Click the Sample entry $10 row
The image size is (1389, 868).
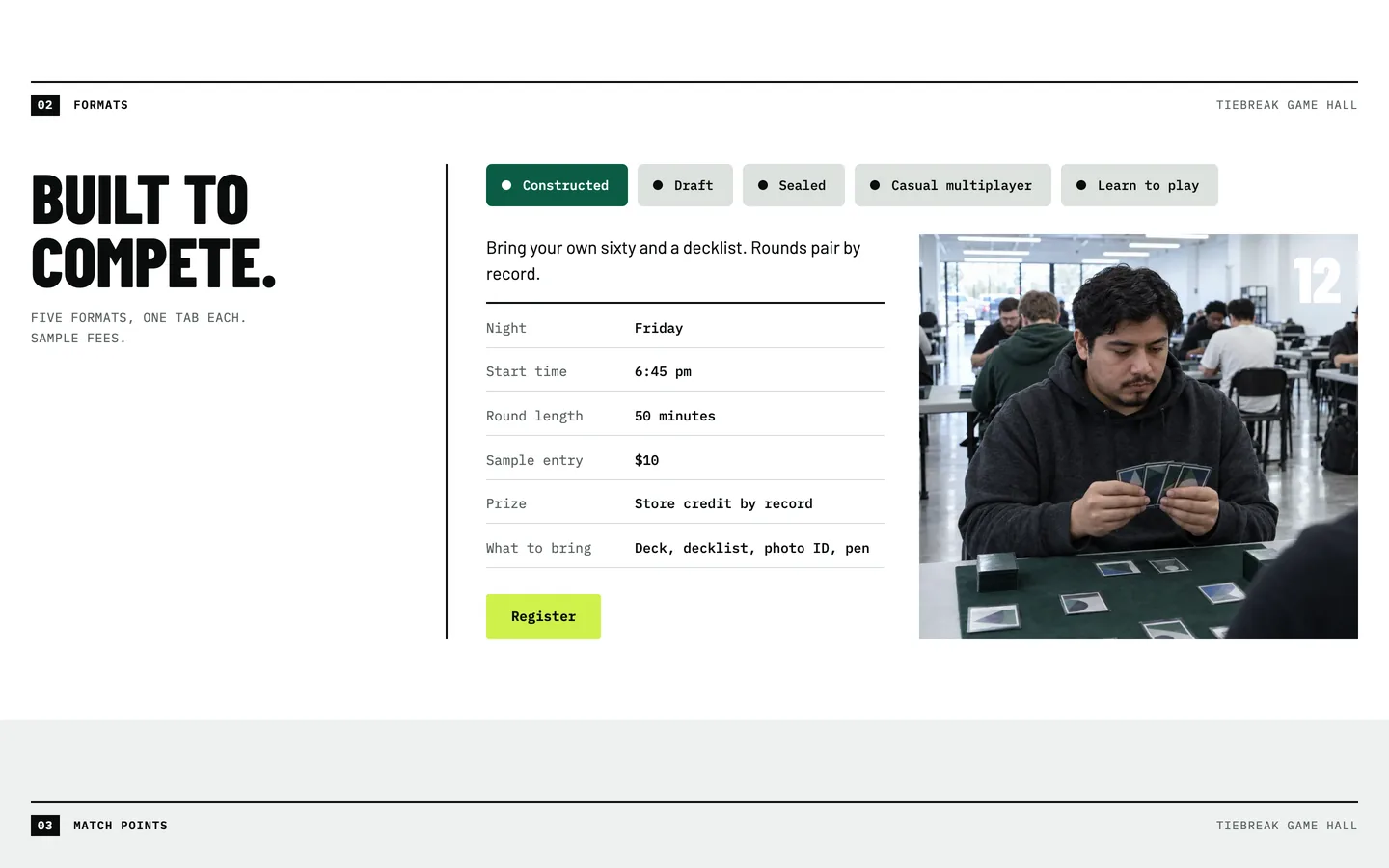pos(685,460)
